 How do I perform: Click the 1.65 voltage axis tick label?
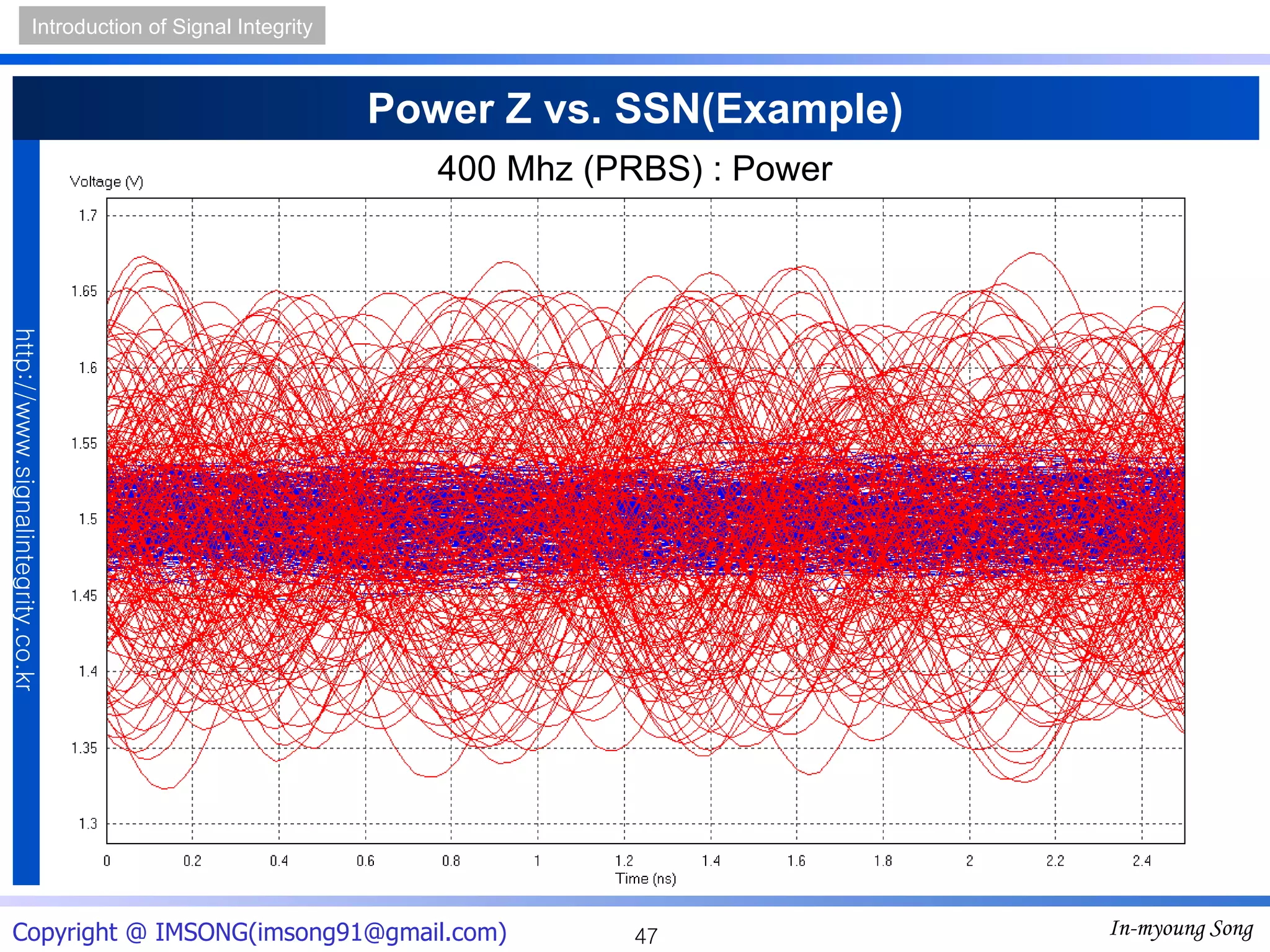pos(84,291)
